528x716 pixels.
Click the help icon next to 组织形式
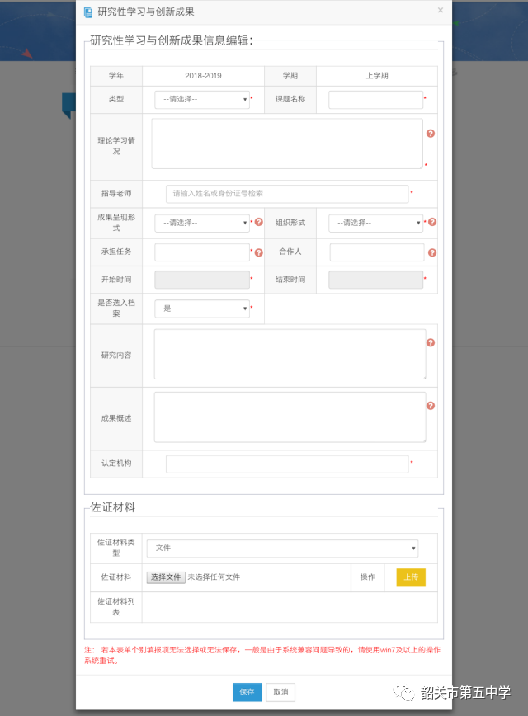432,222
